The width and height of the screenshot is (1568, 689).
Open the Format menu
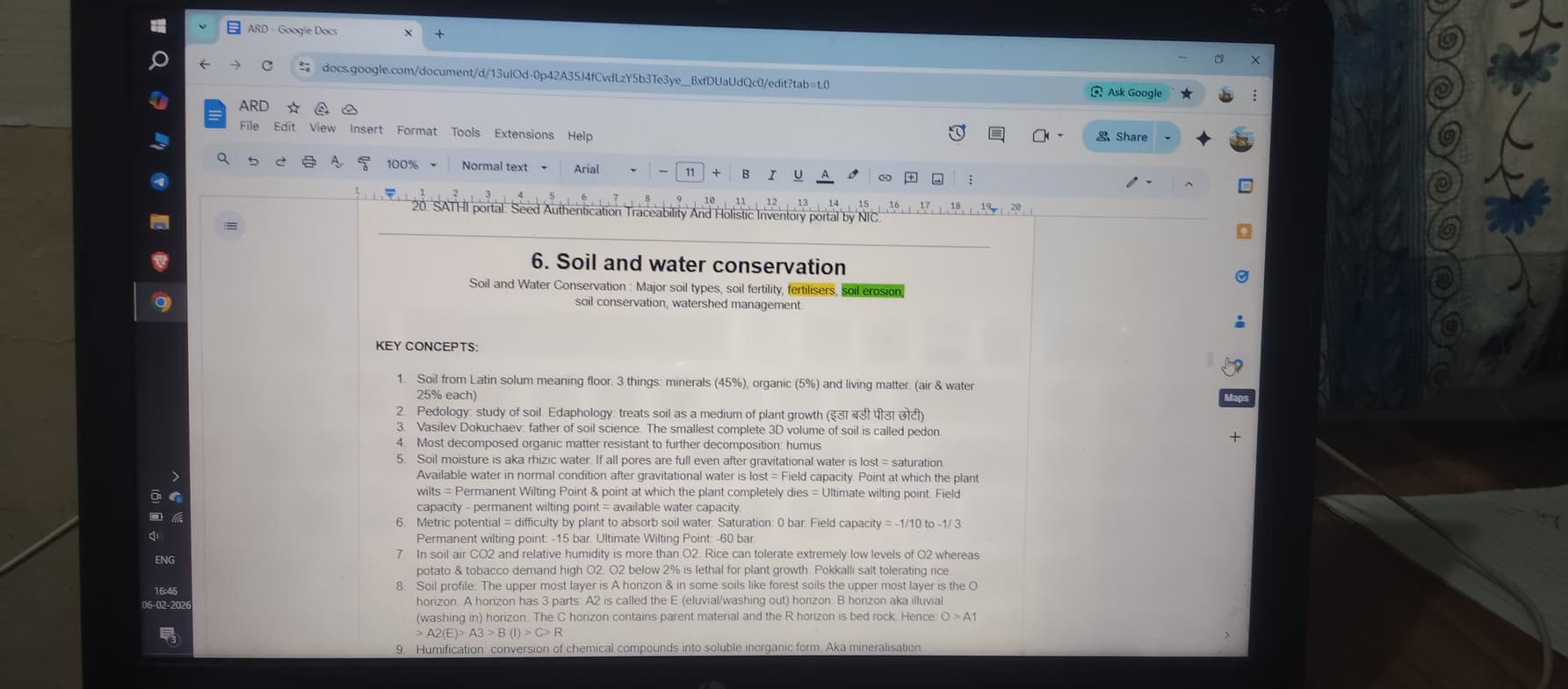pyautogui.click(x=416, y=131)
